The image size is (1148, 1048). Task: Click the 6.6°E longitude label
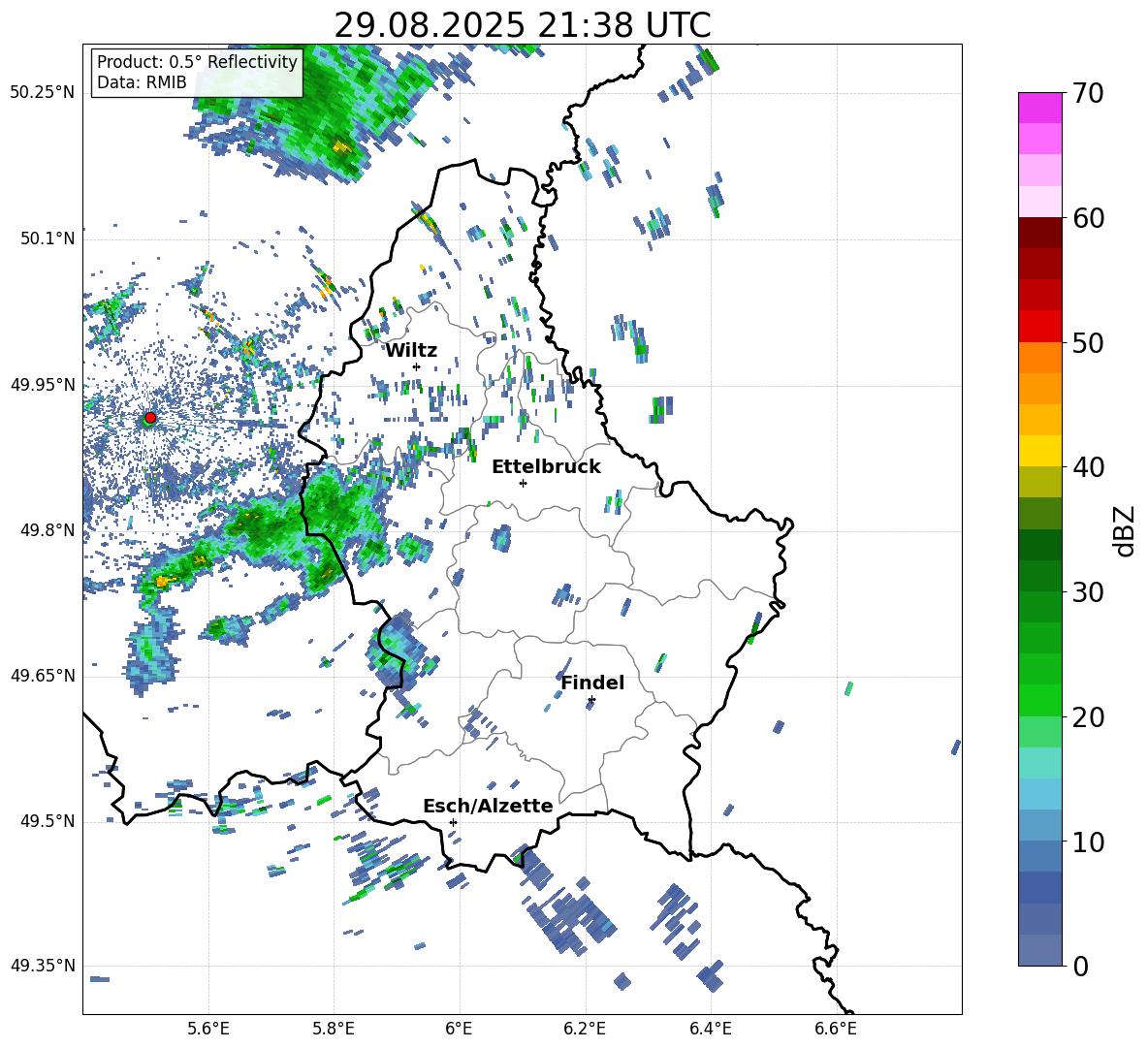pyautogui.click(x=836, y=1029)
